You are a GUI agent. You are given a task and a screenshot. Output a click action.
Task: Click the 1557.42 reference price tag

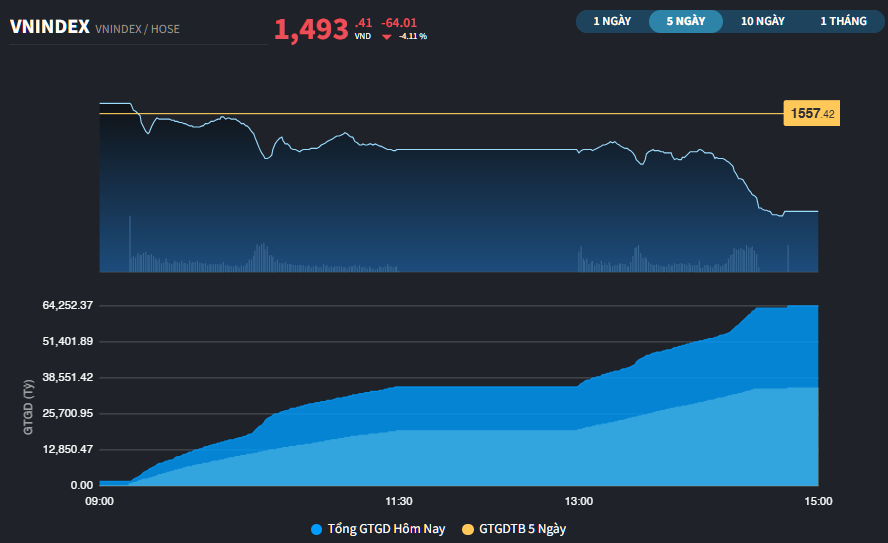tap(812, 114)
